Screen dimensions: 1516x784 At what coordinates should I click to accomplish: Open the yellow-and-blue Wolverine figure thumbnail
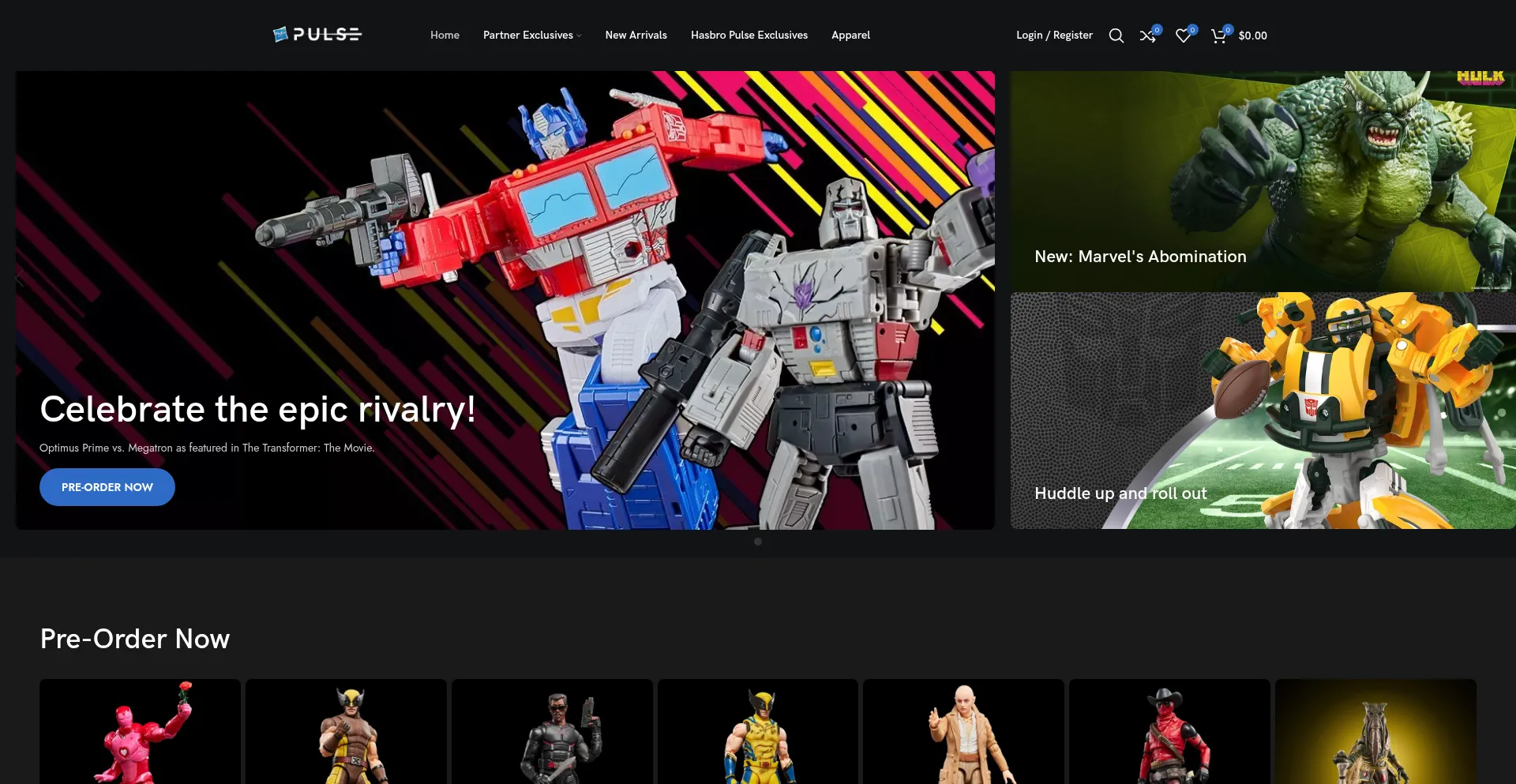(x=758, y=732)
